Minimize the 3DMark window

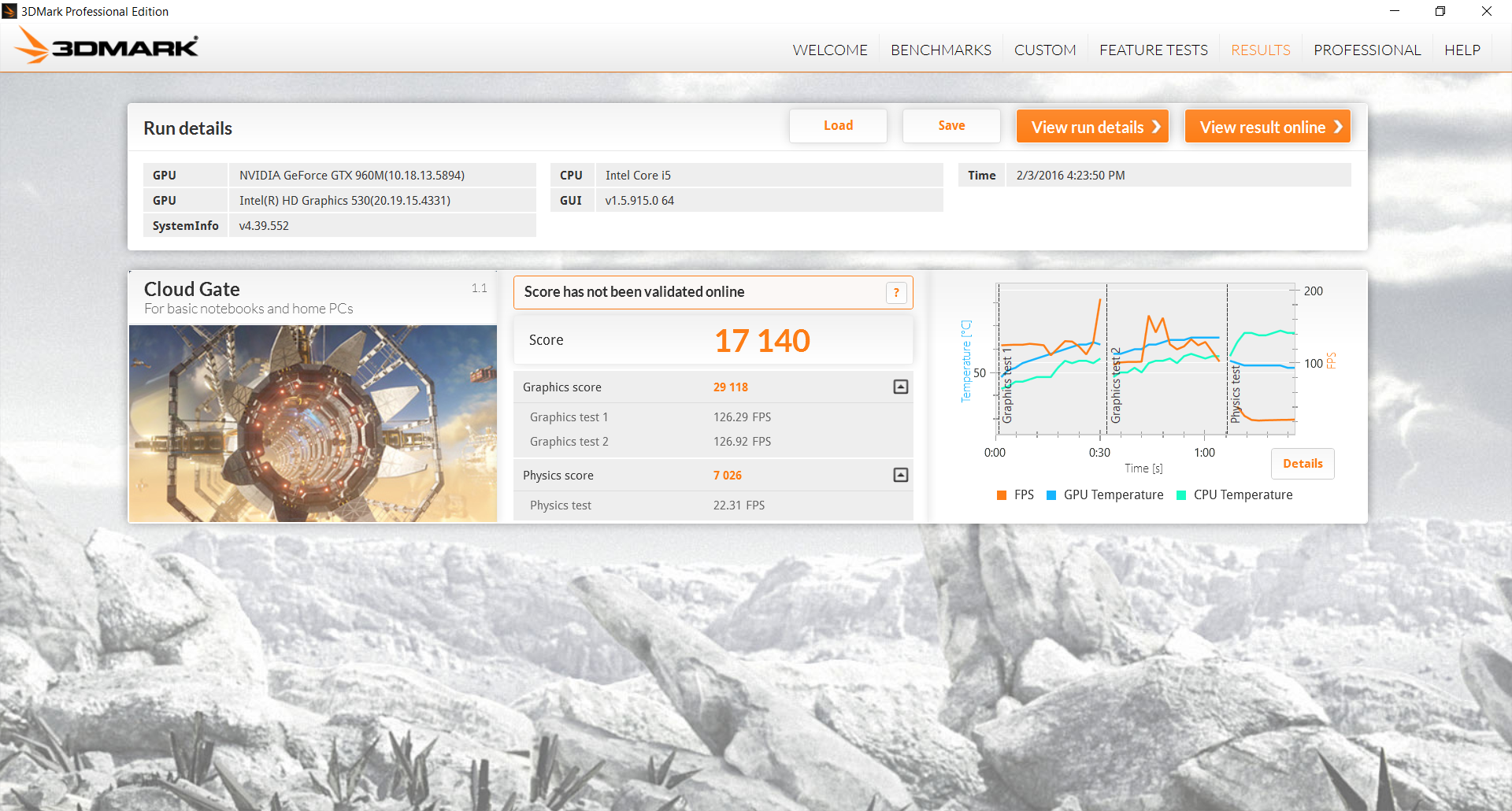(x=1395, y=11)
